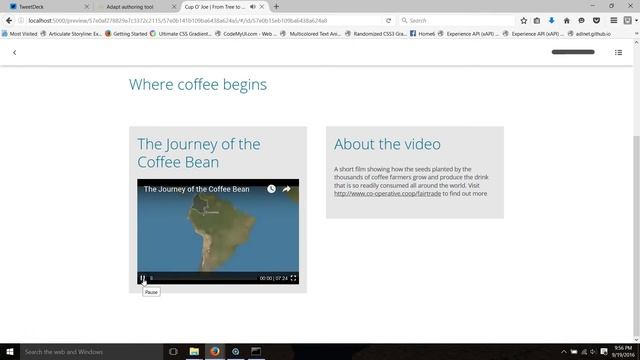The height and width of the screenshot is (360, 640).
Task: Open CodeMyUI.com bookmark
Action: click(246, 34)
